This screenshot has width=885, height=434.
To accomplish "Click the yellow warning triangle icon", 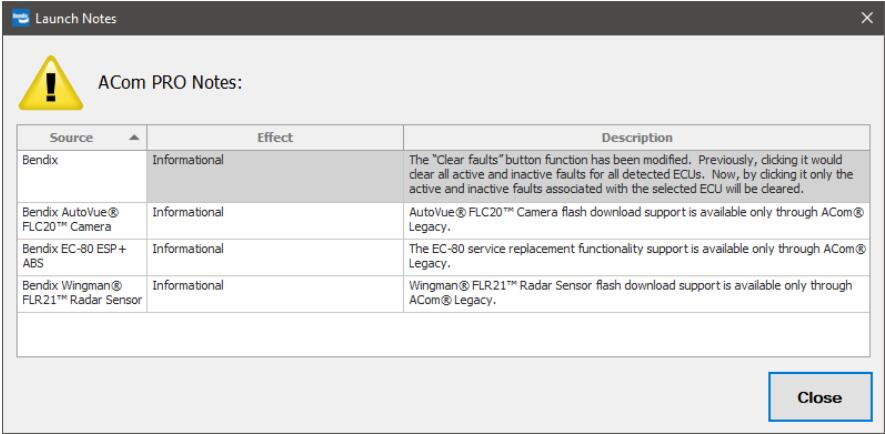I will 50,83.
